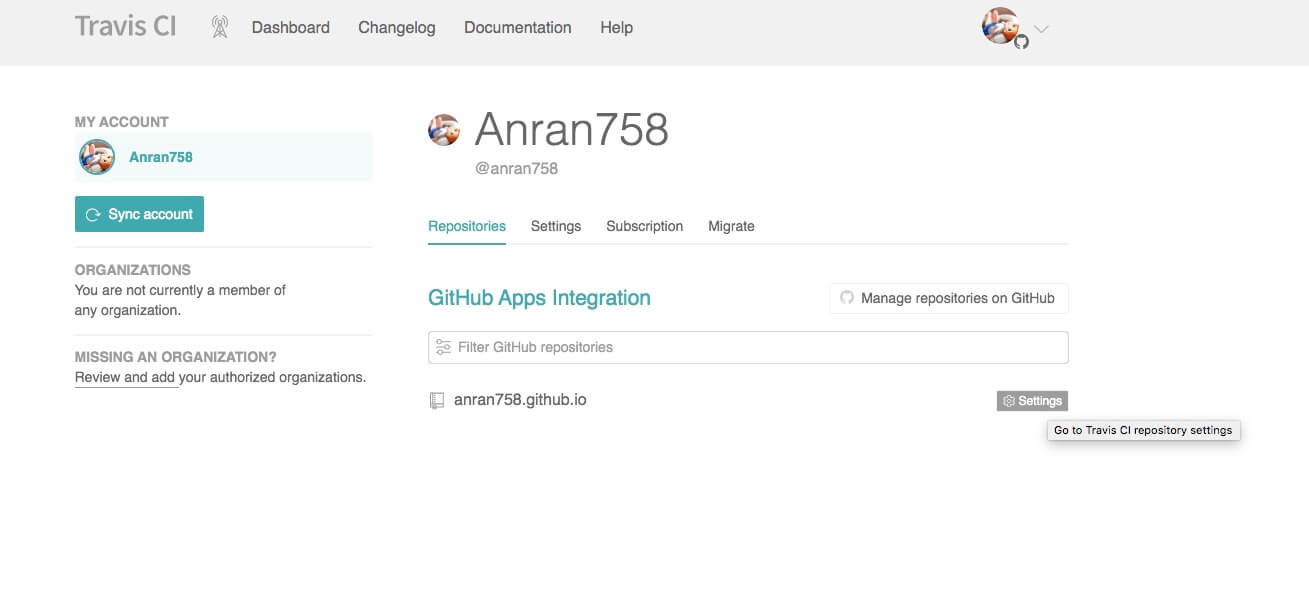Open the Documentation link
This screenshot has height=605, width=1309.
518,28
